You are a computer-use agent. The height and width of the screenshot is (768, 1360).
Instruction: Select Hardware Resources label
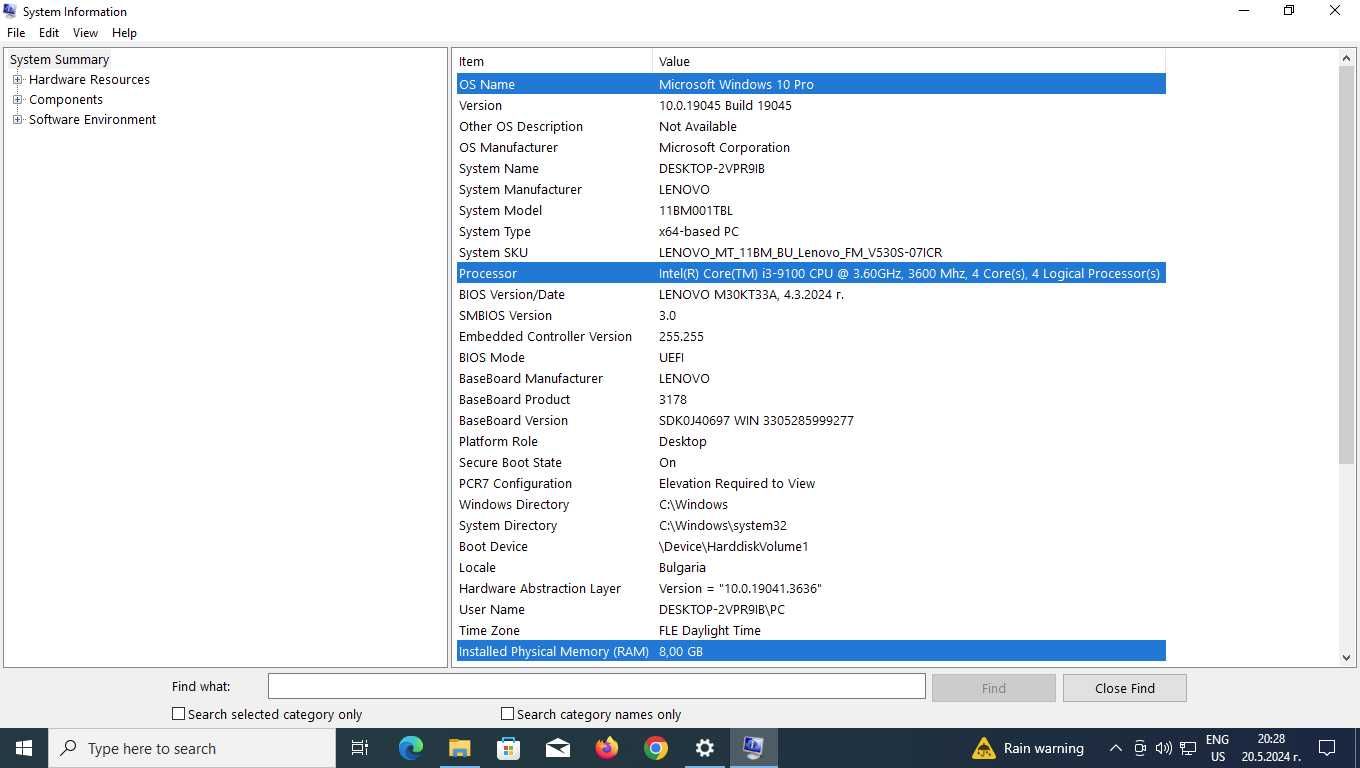tap(89, 80)
